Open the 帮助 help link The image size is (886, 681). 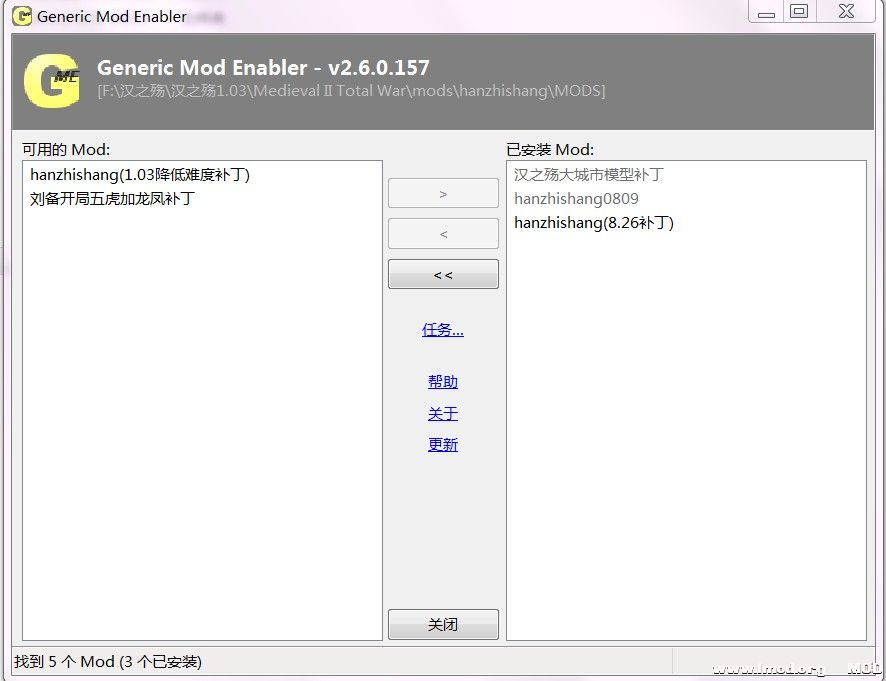[x=443, y=382]
